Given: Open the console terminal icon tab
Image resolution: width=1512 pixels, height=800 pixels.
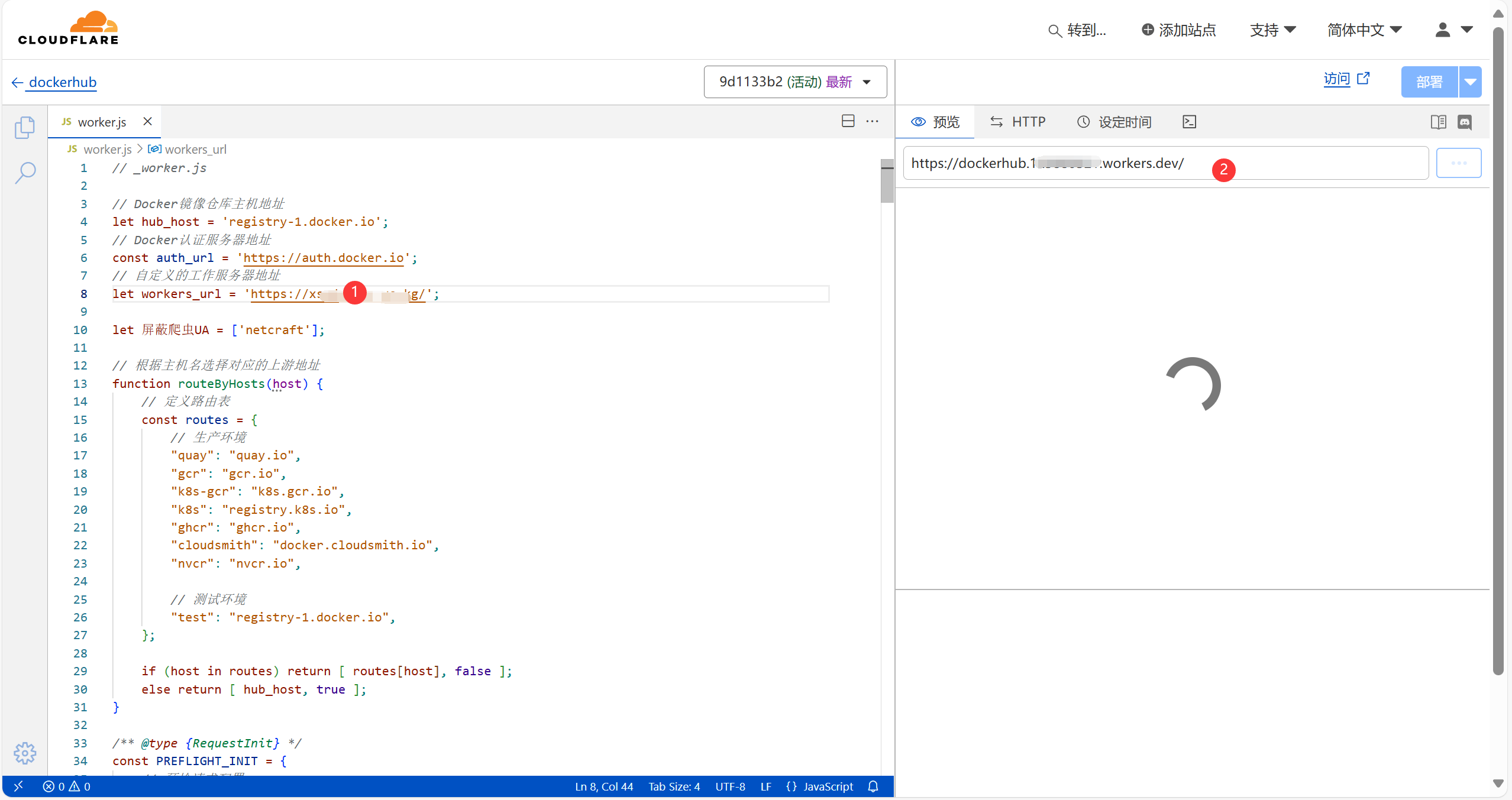Looking at the screenshot, I should [x=1189, y=122].
